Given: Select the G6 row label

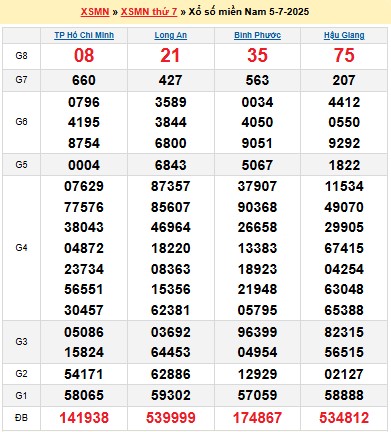Looking at the screenshot, I should [x=21, y=122].
